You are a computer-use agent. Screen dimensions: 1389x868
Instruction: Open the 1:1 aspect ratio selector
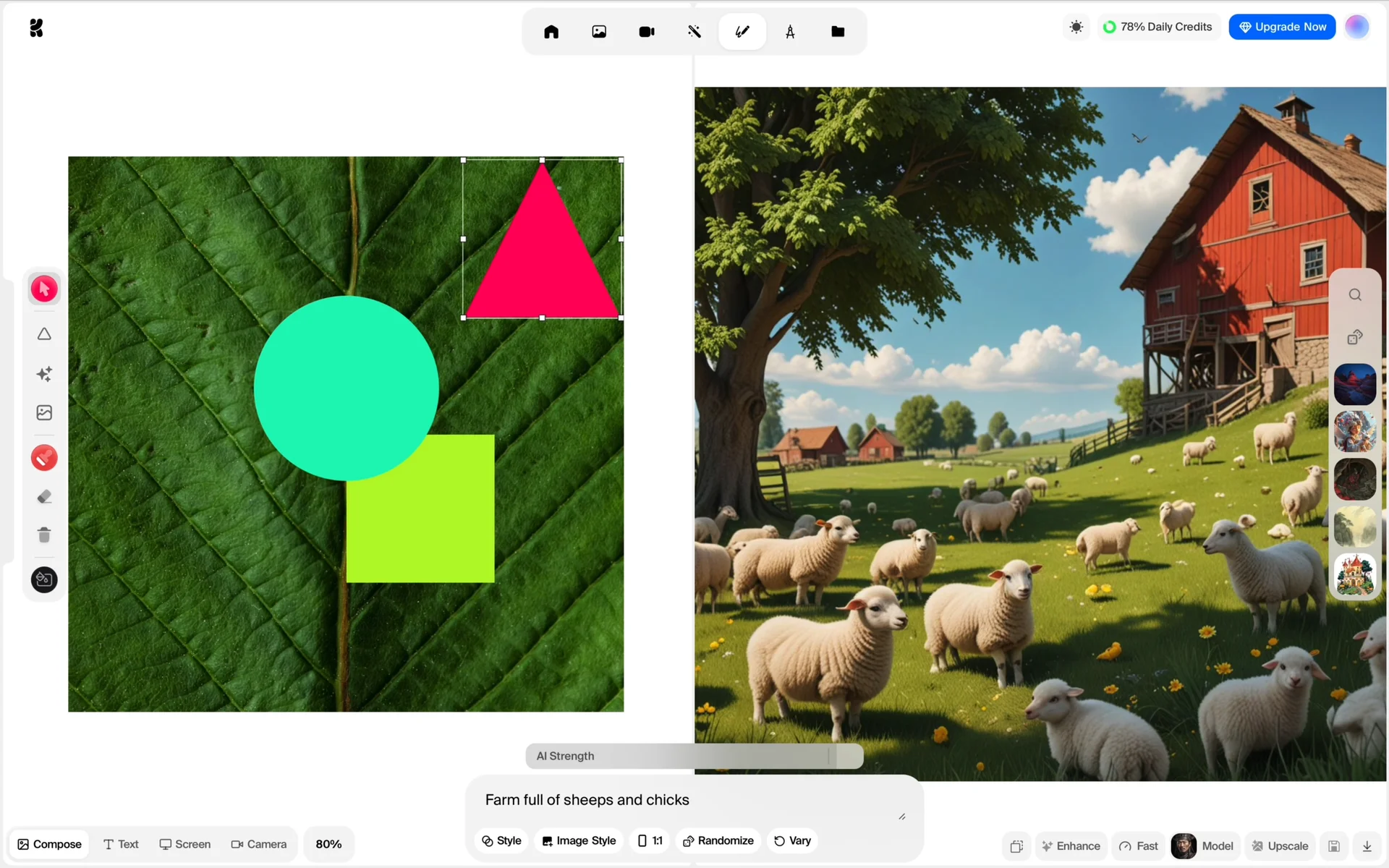pyautogui.click(x=650, y=841)
